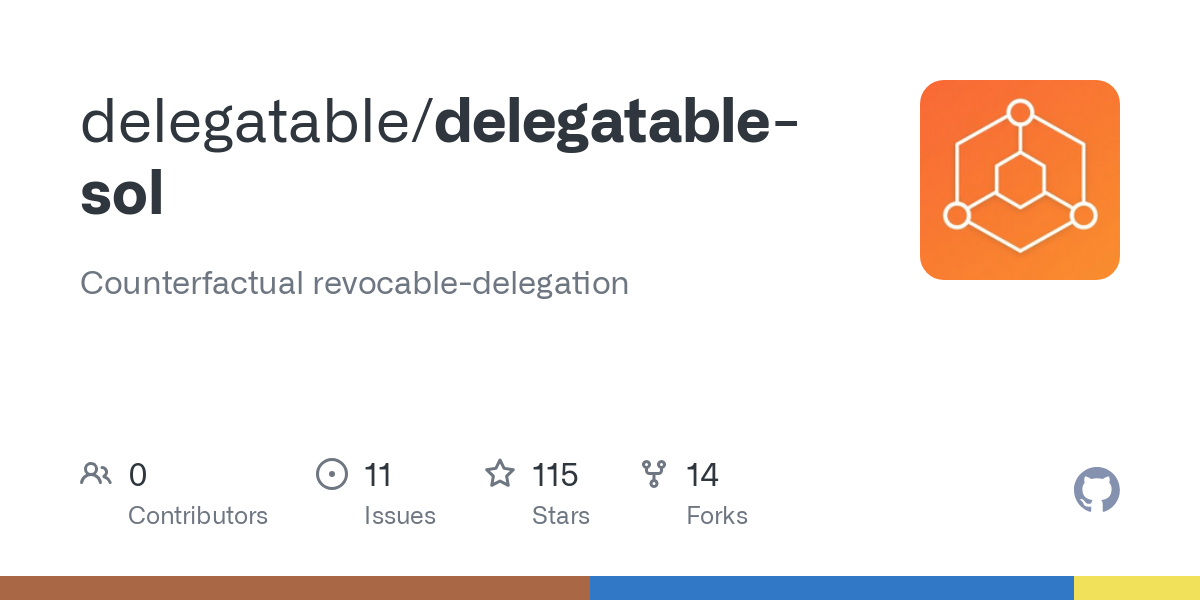Image resolution: width=1200 pixels, height=600 pixels.
Task: Click the 14 Forks count
Action: click(702, 475)
